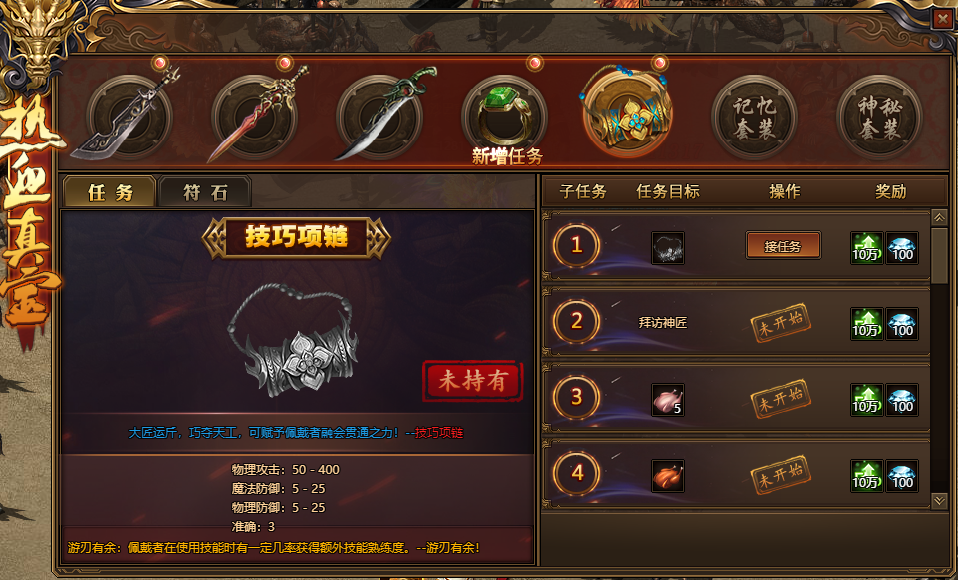Image resolution: width=958 pixels, height=580 pixels.
Task: Click the task list scroll up arrow
Action: (x=939, y=218)
